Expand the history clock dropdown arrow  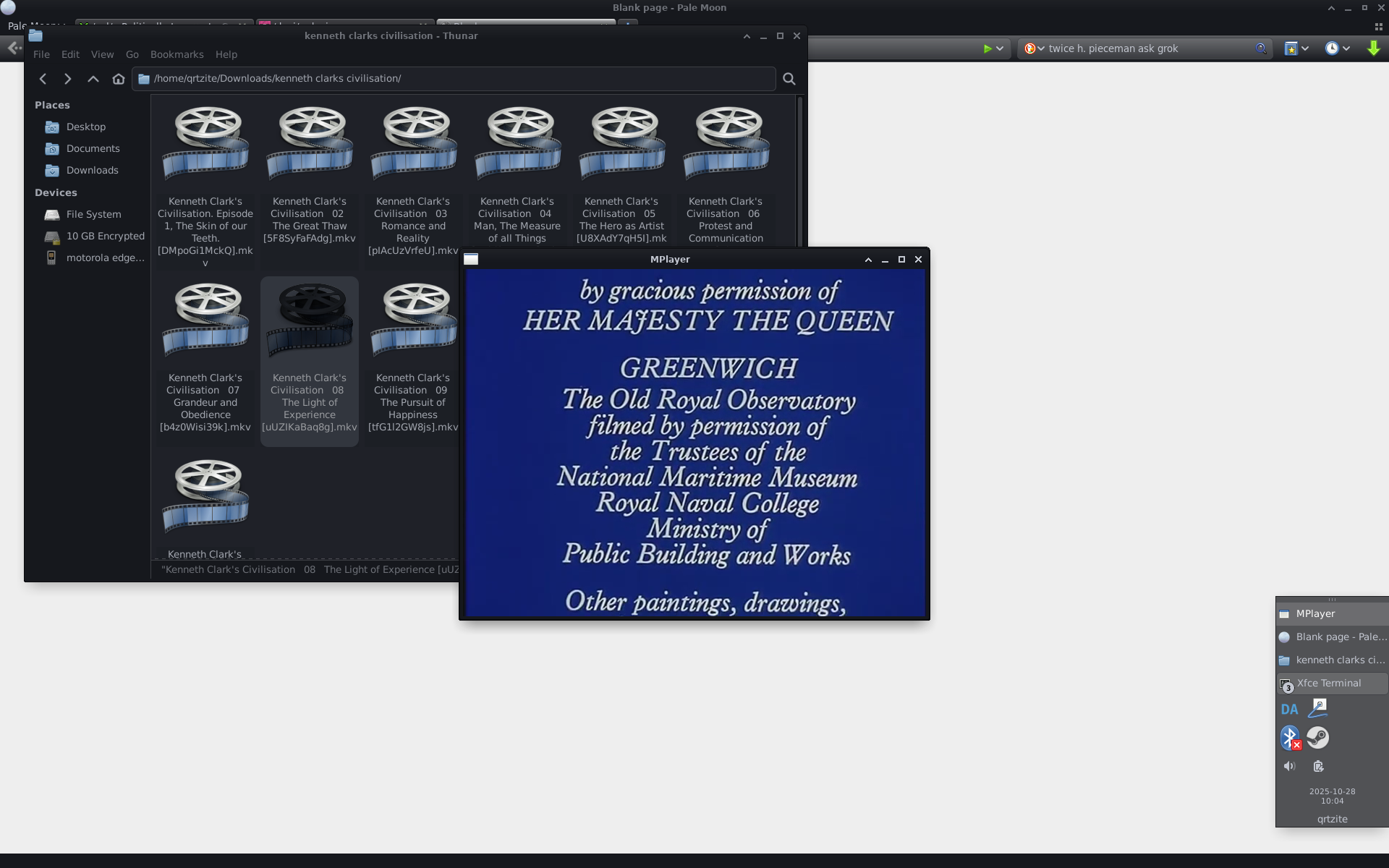point(1346,48)
